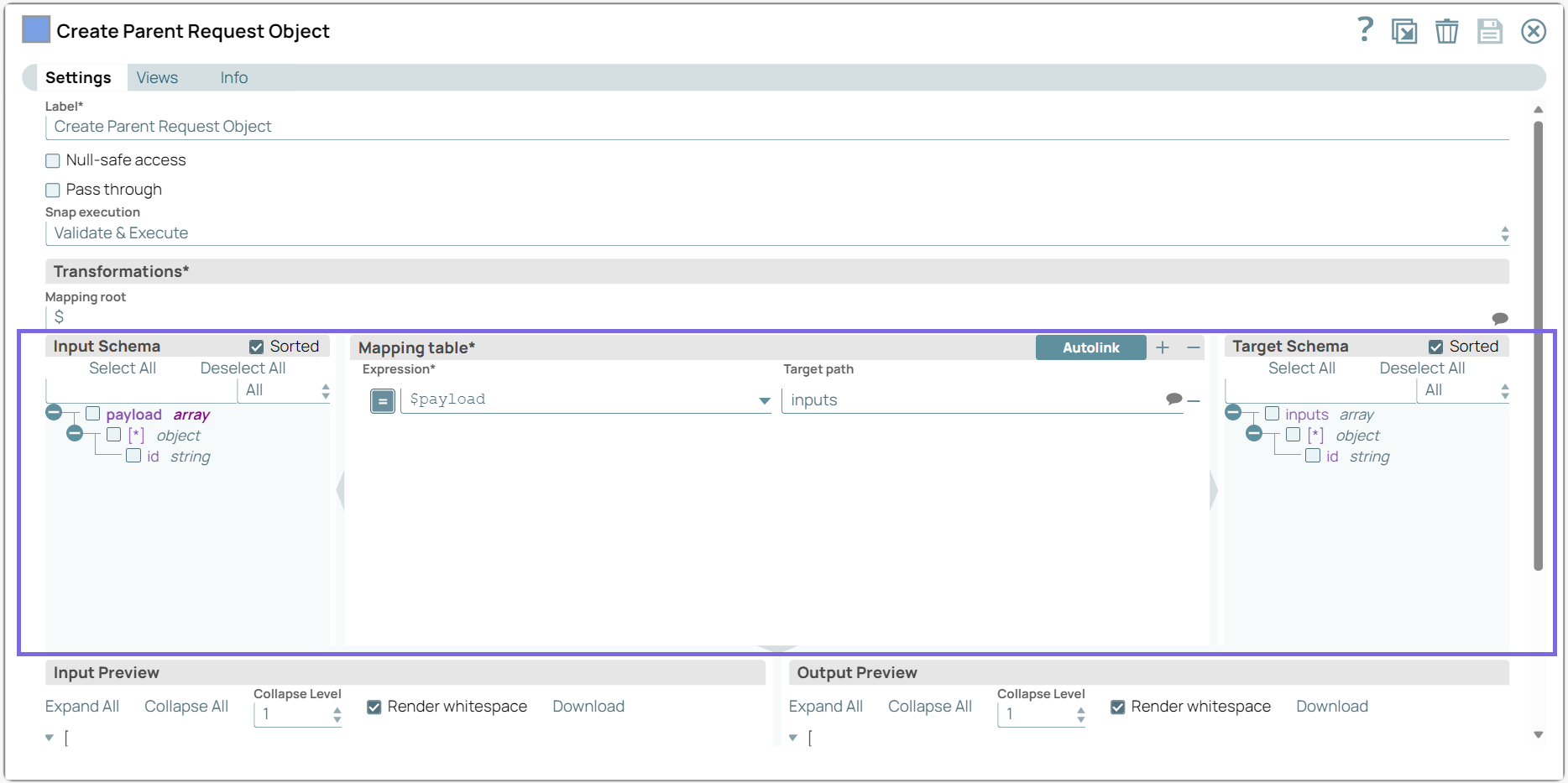
Task: Click Select All in Input Schema
Action: pyautogui.click(x=123, y=368)
